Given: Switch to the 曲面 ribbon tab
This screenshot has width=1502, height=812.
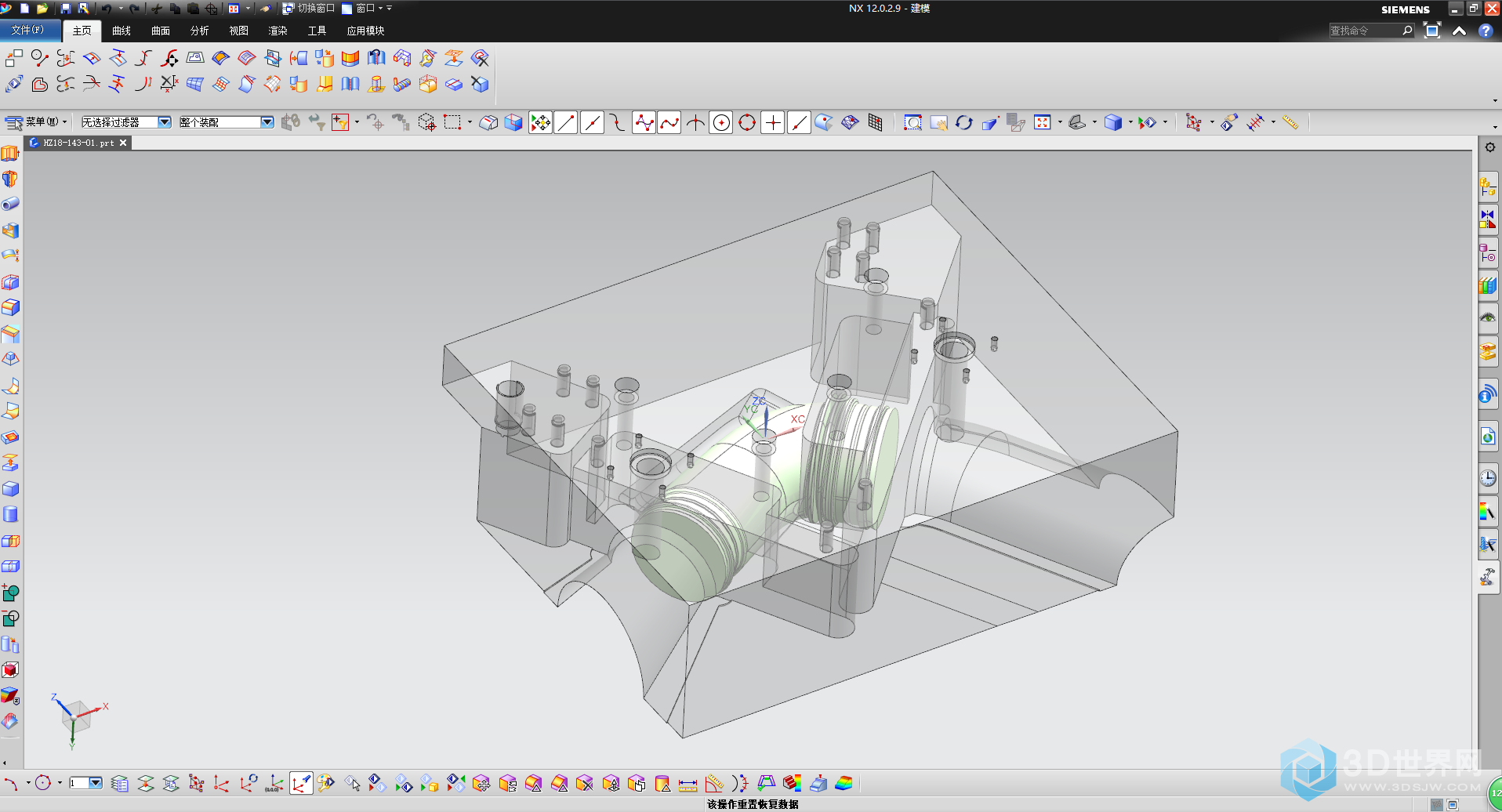Looking at the screenshot, I should tap(161, 31).
